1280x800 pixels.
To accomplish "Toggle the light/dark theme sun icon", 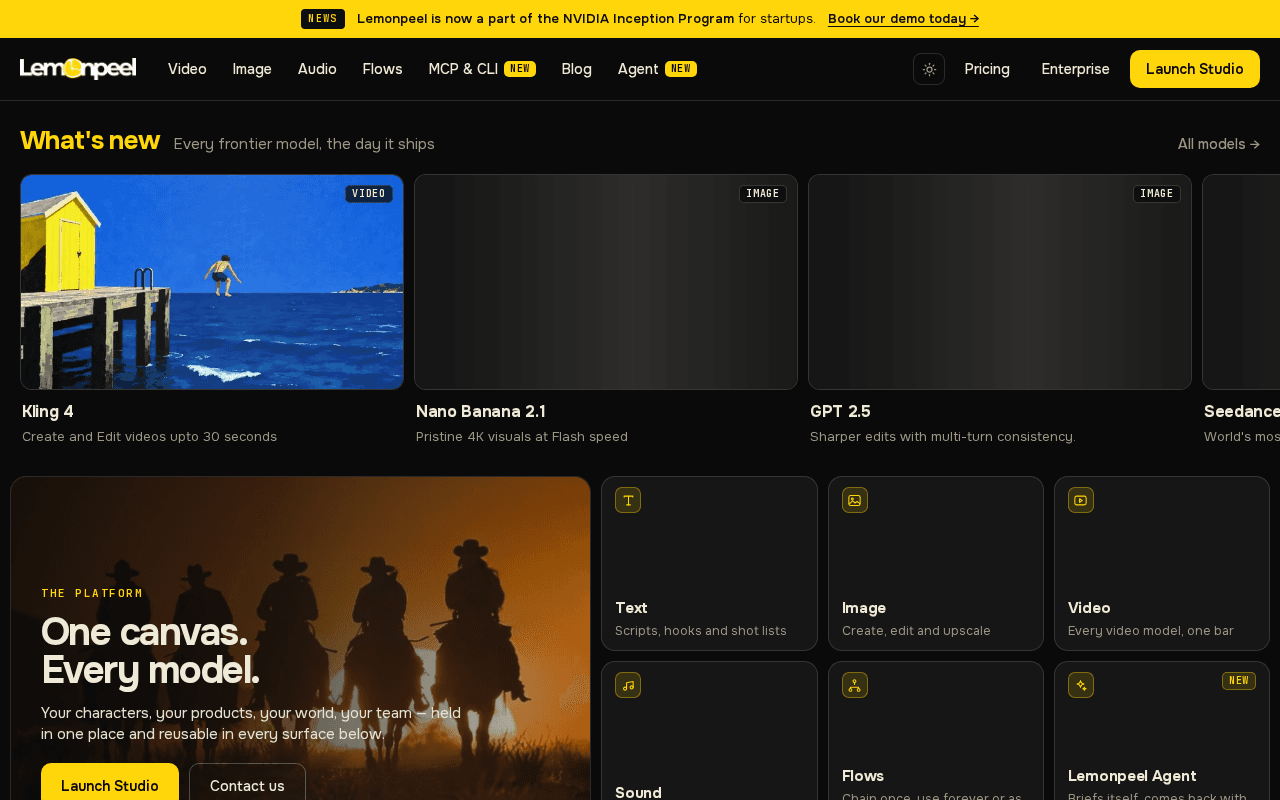I will (929, 69).
